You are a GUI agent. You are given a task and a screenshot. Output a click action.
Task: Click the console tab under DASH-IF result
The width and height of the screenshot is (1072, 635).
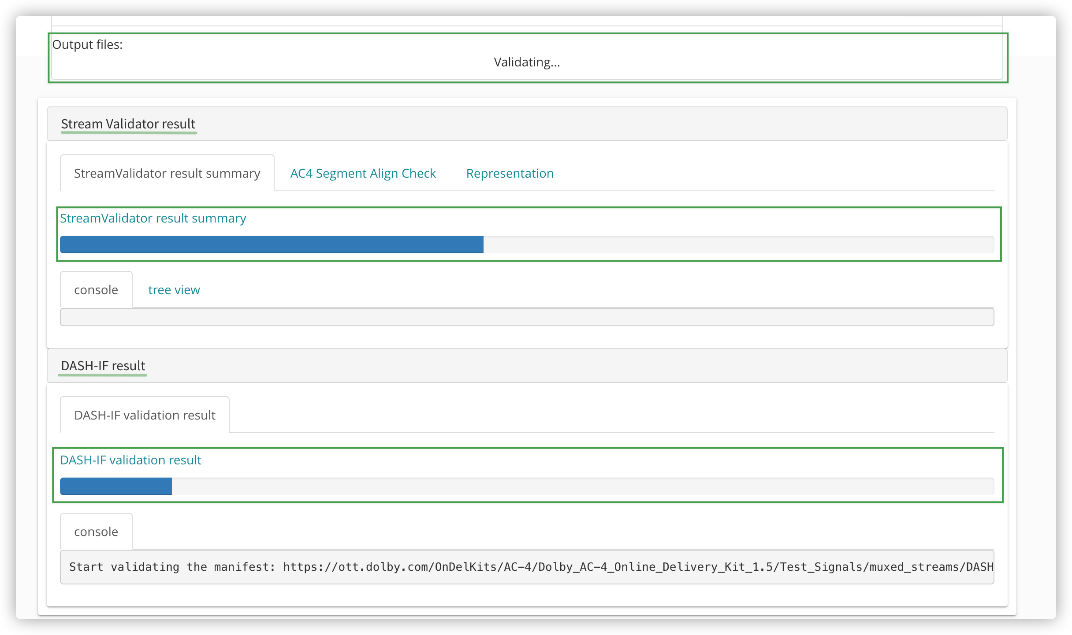click(96, 532)
